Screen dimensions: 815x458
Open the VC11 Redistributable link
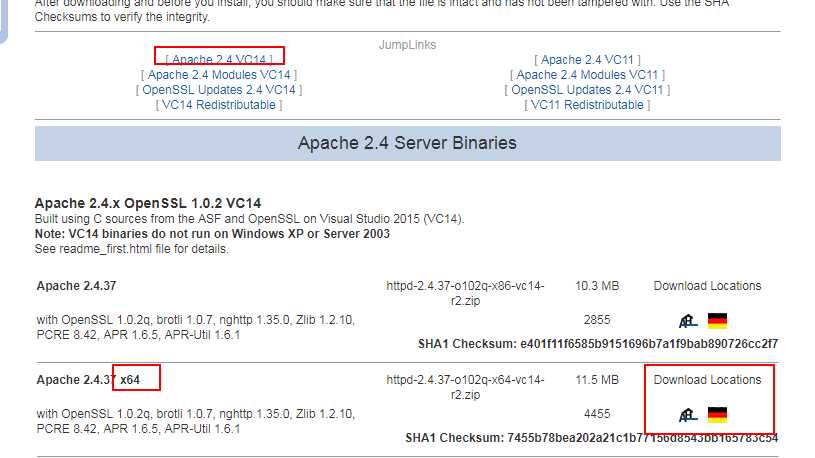(x=587, y=105)
